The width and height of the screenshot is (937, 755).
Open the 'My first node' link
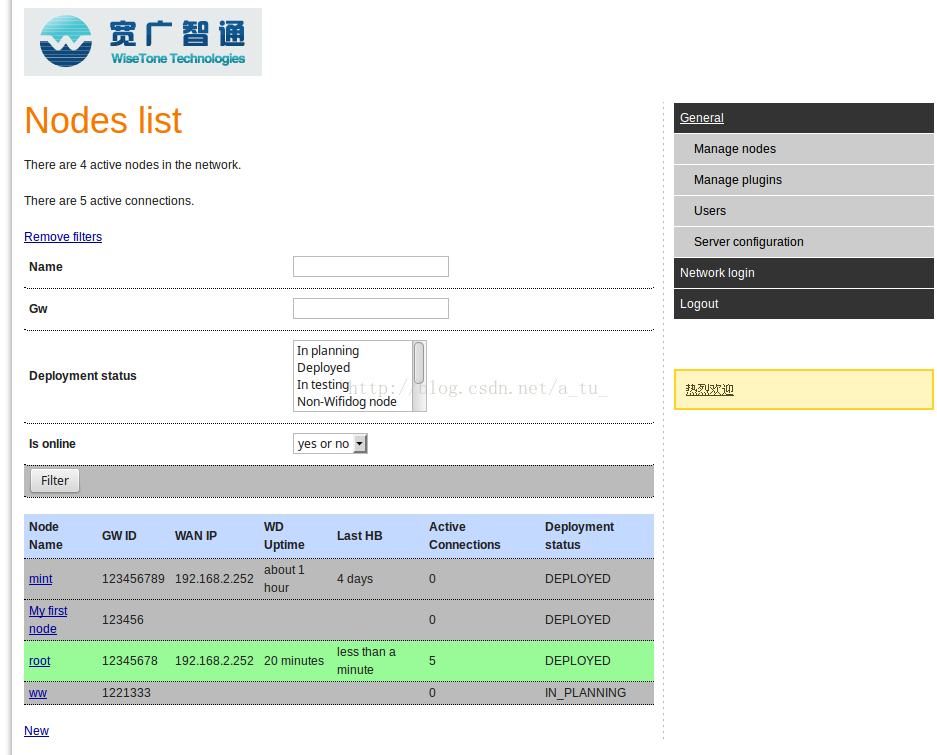(x=48, y=620)
